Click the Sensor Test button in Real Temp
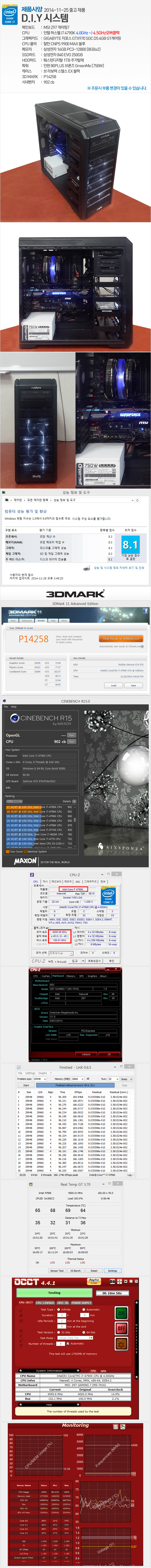The width and height of the screenshot is (151, 1568). 57,1270
